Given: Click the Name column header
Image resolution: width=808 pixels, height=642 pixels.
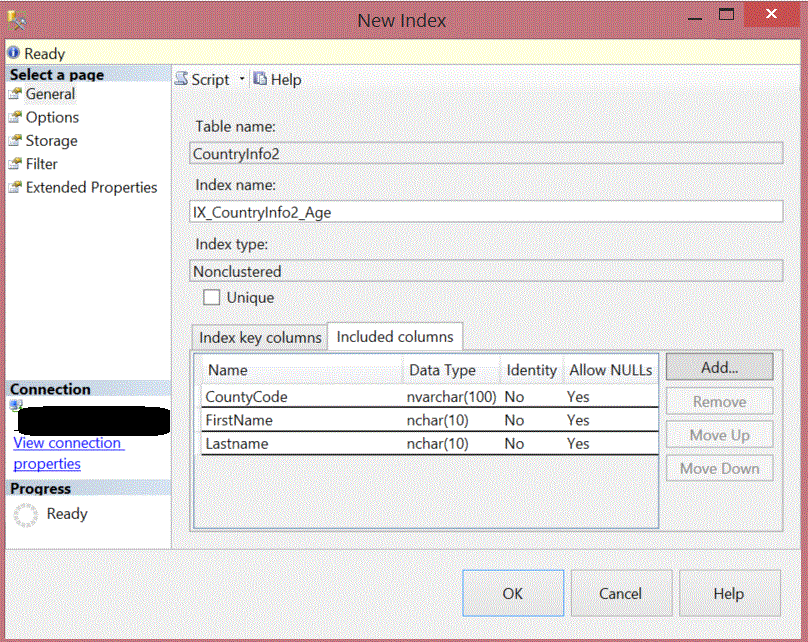Looking at the screenshot, I should point(302,370).
